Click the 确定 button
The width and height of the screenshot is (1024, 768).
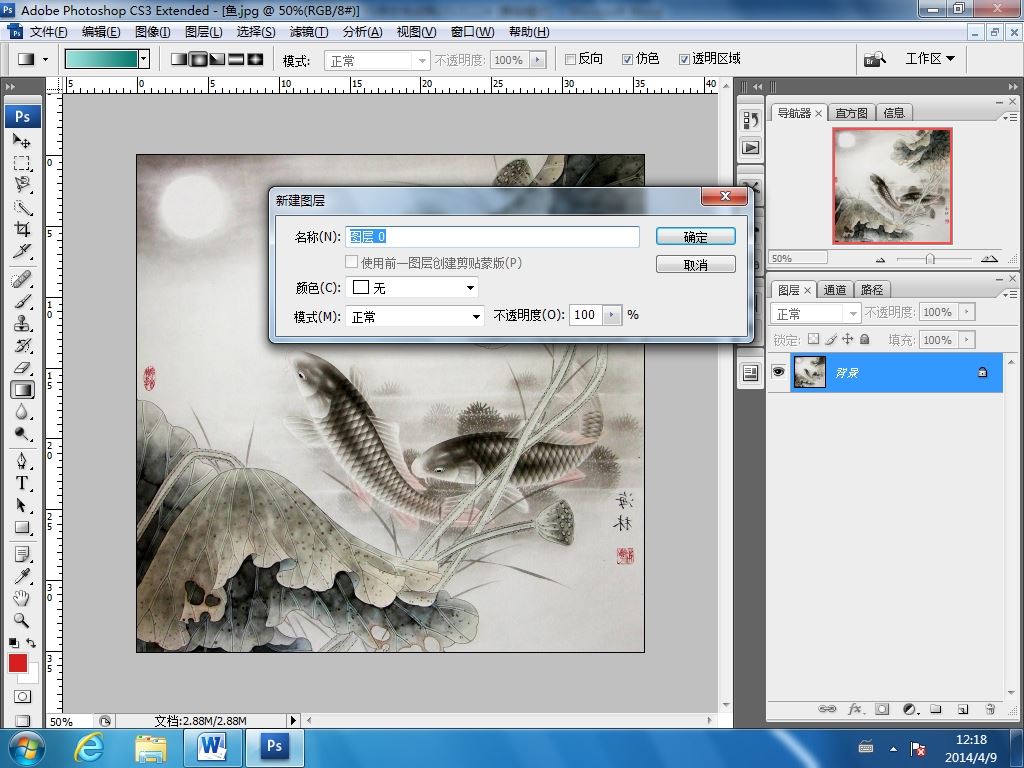[x=696, y=237]
